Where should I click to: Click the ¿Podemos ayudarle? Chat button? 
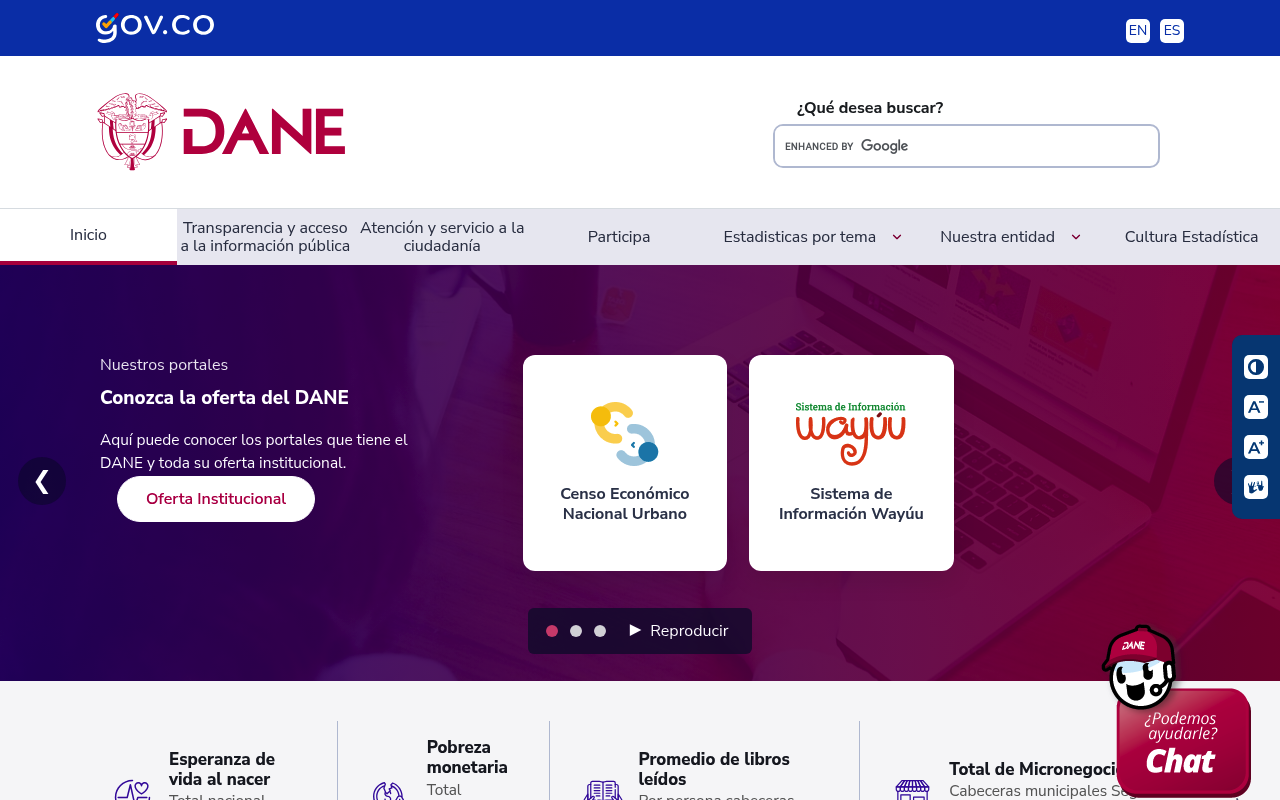point(1184,742)
